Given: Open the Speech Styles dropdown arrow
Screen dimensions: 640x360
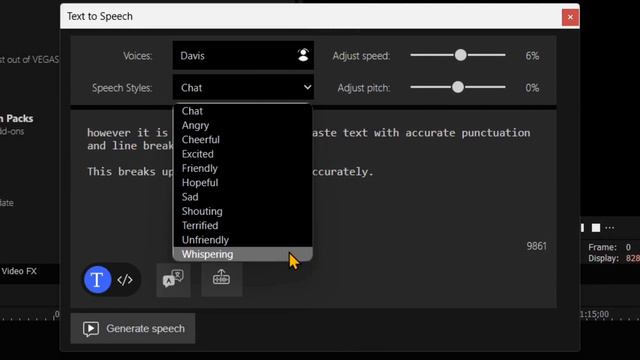Looking at the screenshot, I should pos(307,87).
